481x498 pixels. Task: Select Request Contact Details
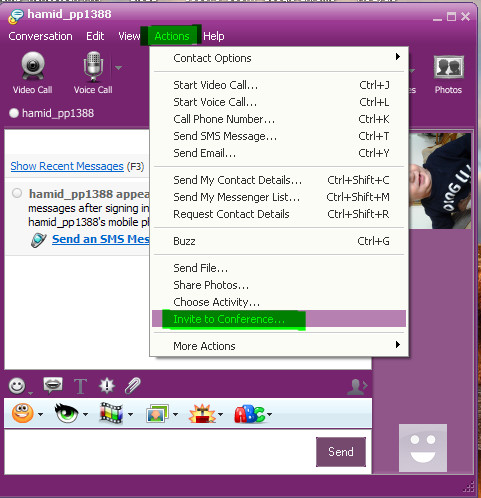pos(279,214)
